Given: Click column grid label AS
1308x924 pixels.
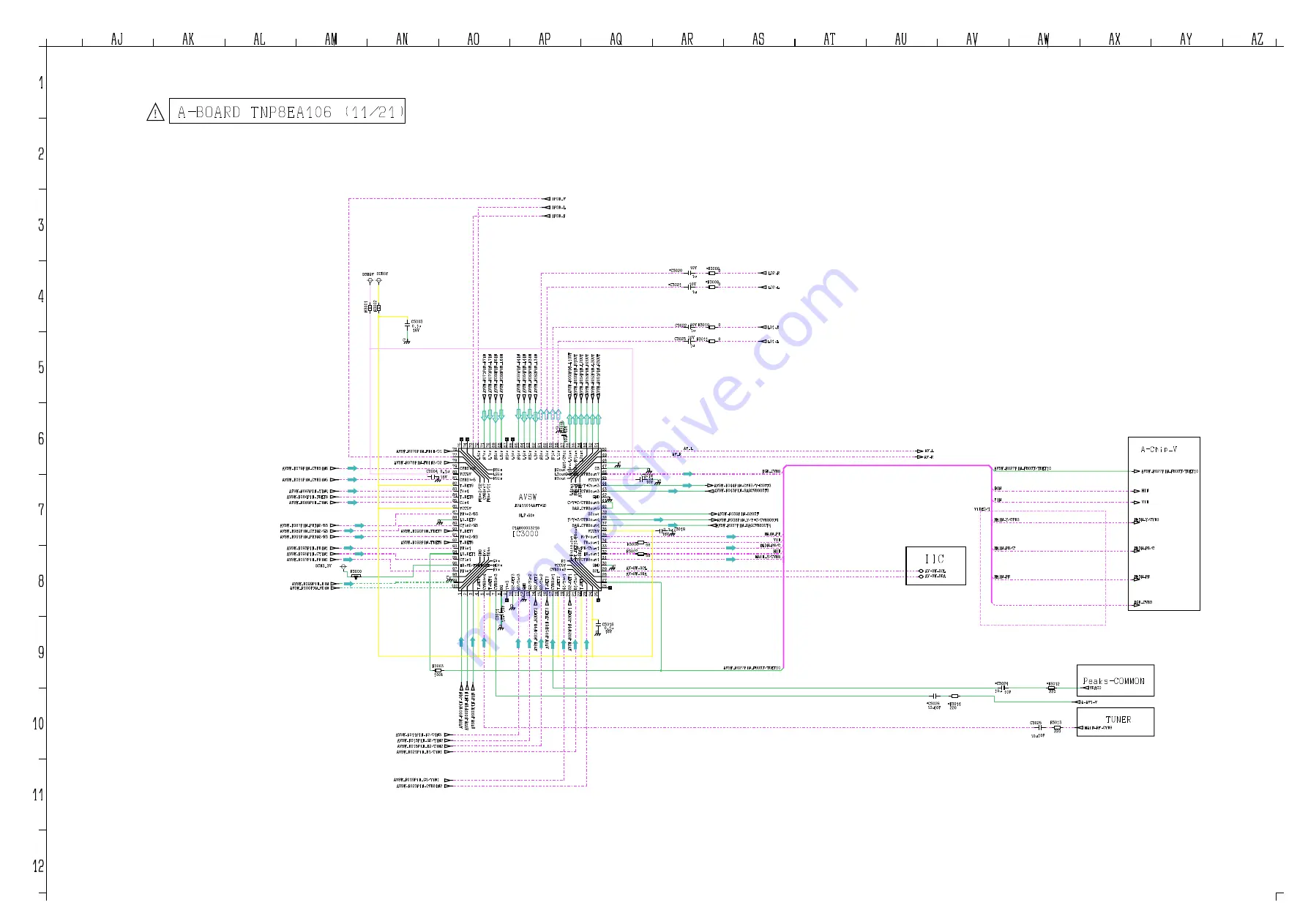Looking at the screenshot, I should coord(758,39).
